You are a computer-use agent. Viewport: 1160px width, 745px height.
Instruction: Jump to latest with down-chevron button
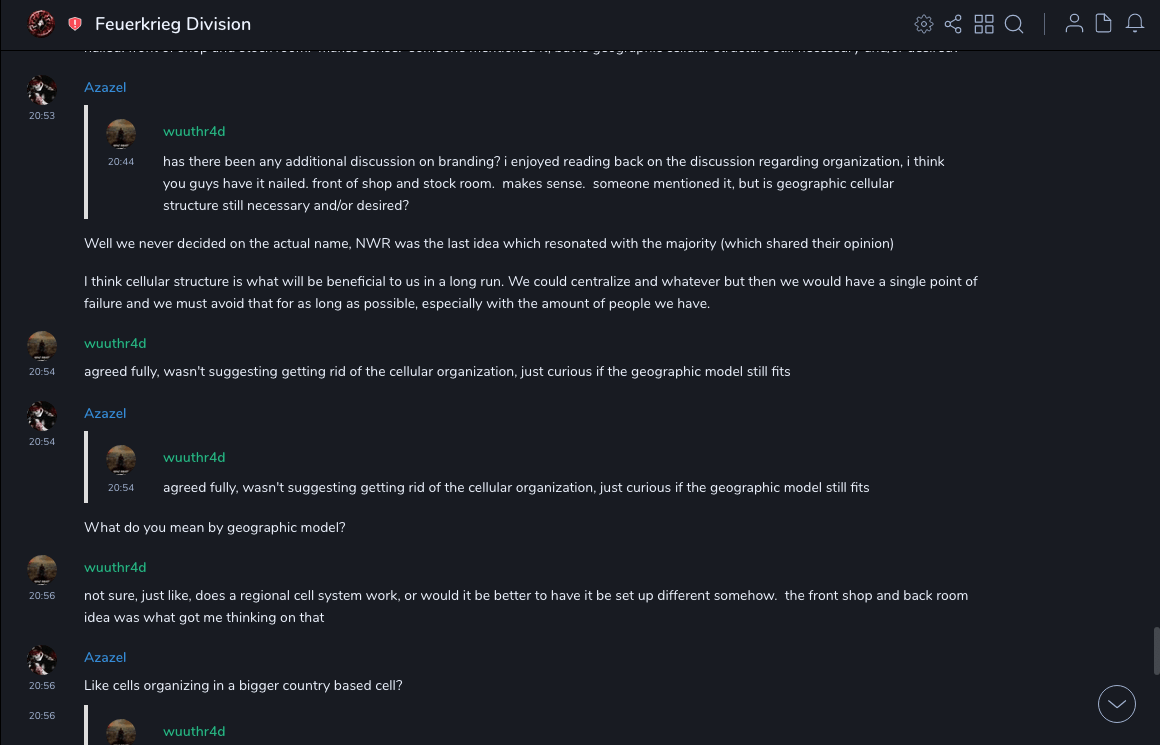1116,704
